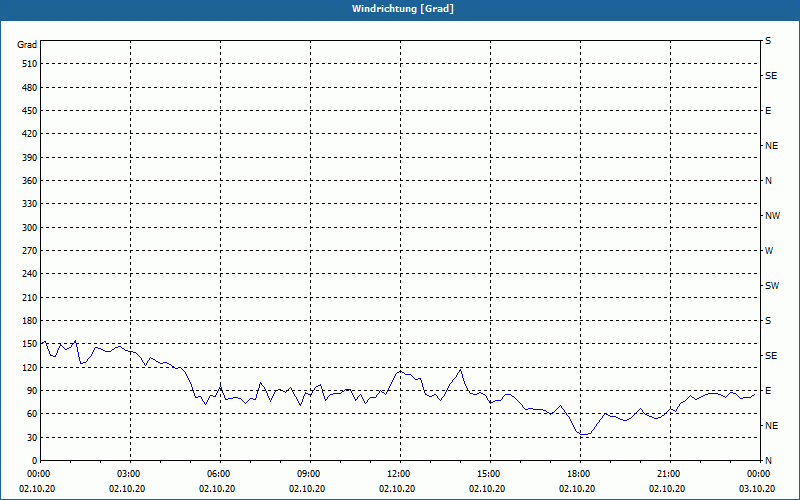Viewport: 800px width, 500px height.
Task: Select the 510 degree axis label
Action: point(30,64)
